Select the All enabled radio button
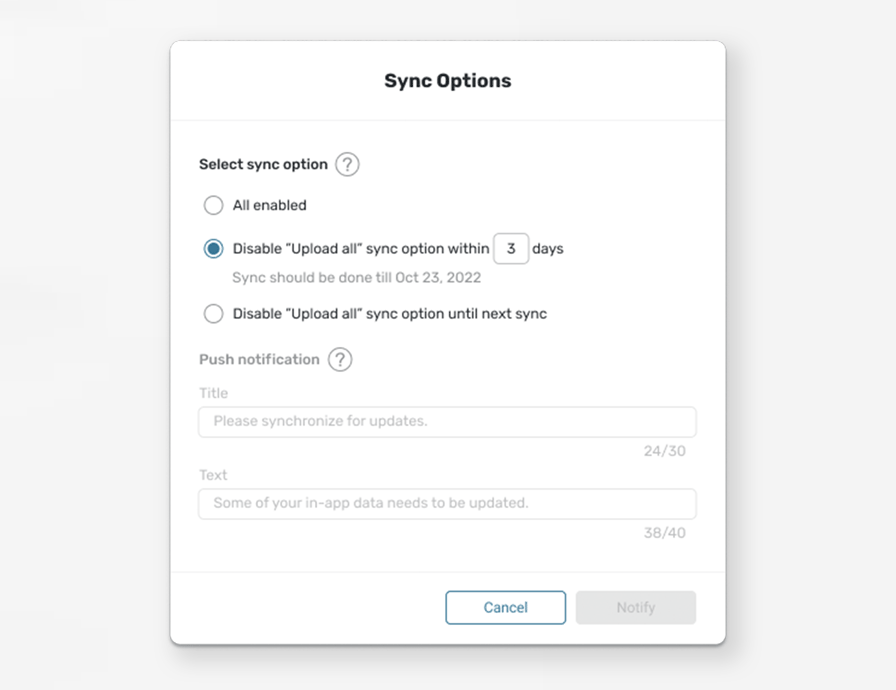 (214, 205)
